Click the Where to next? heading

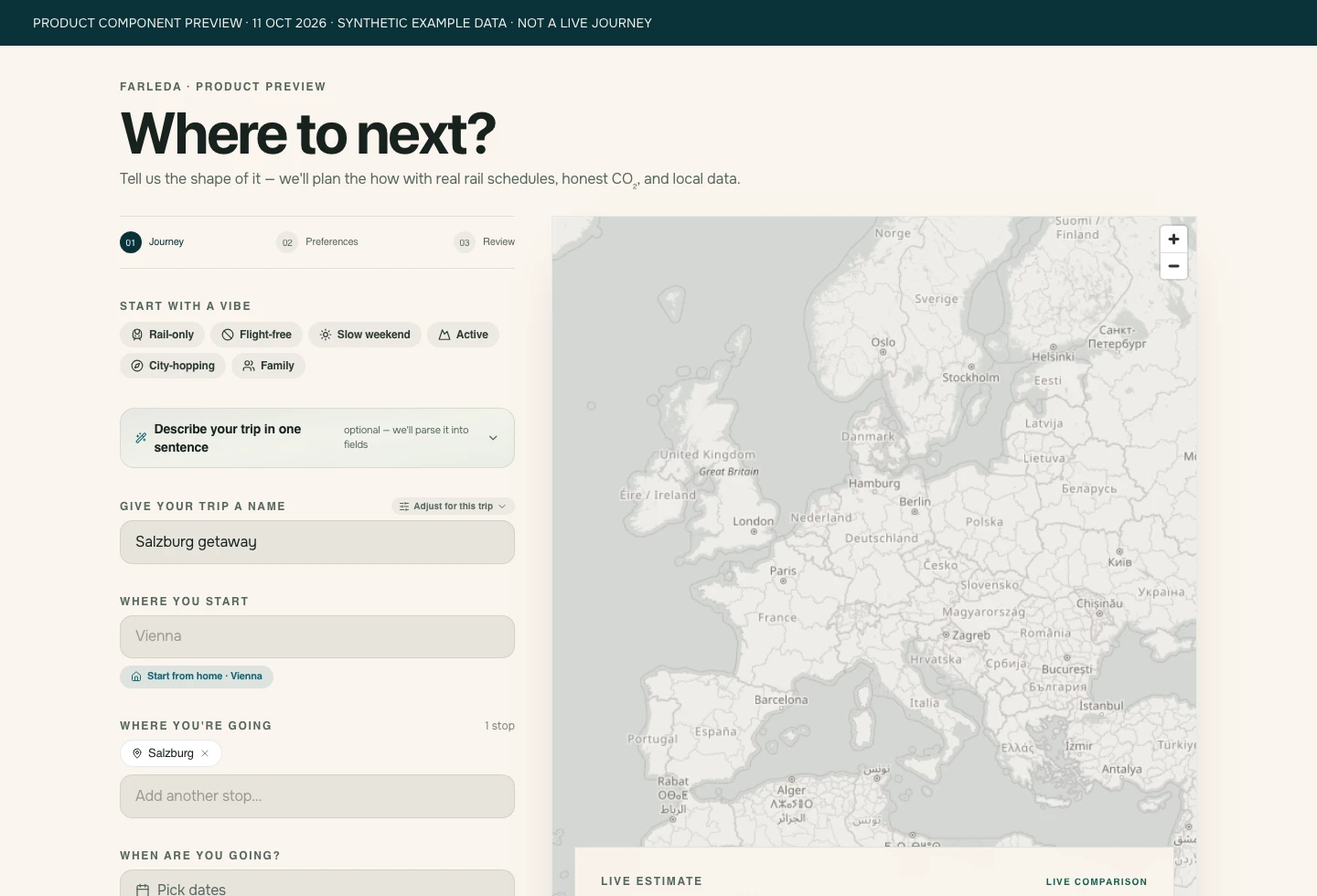coord(307,133)
